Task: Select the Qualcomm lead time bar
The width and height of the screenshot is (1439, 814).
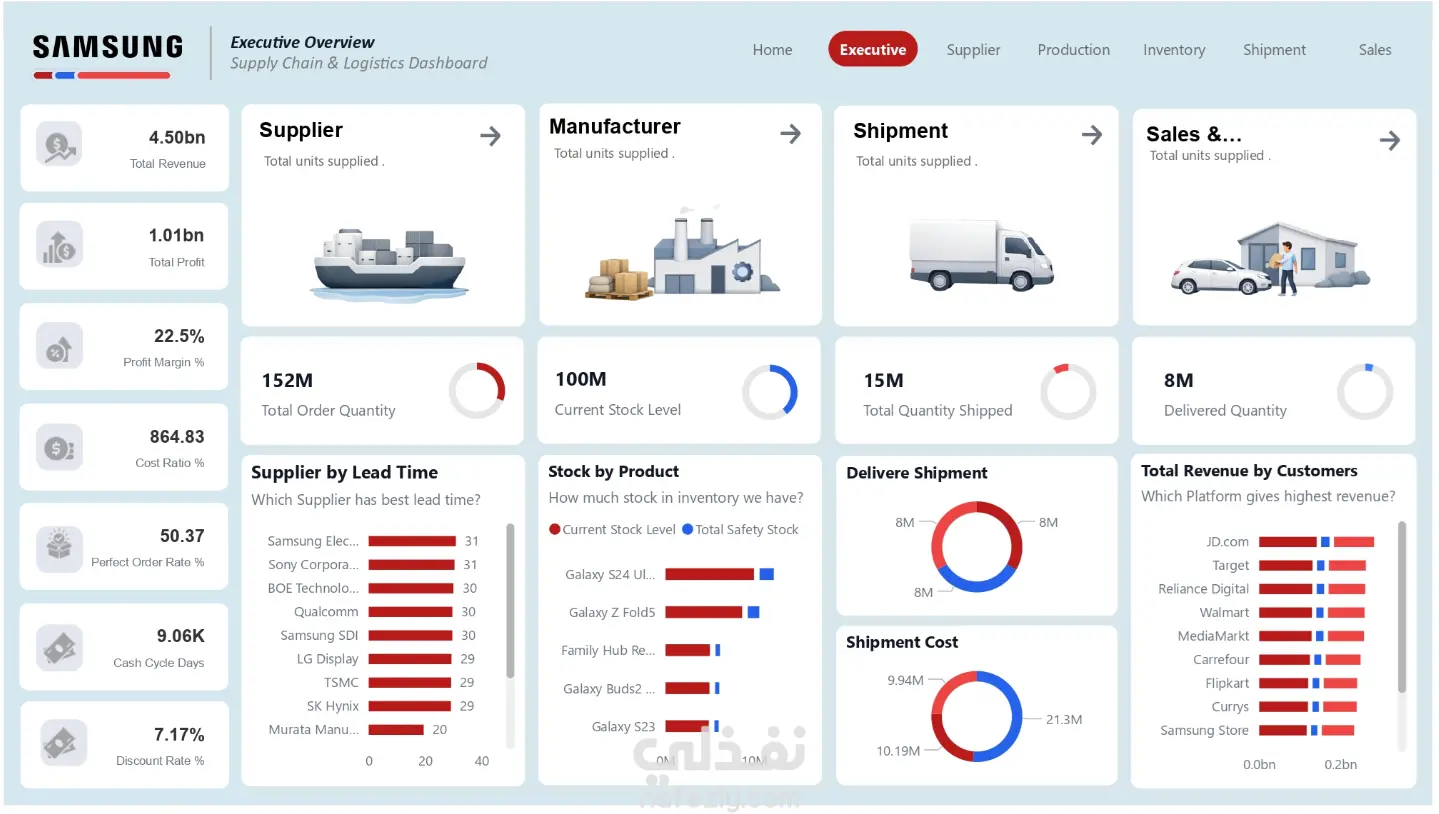Action: pyautogui.click(x=411, y=612)
